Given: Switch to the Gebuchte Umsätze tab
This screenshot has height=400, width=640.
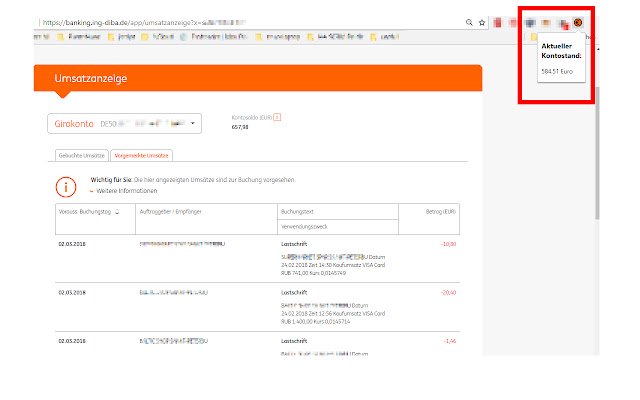Looking at the screenshot, I should click(82, 156).
